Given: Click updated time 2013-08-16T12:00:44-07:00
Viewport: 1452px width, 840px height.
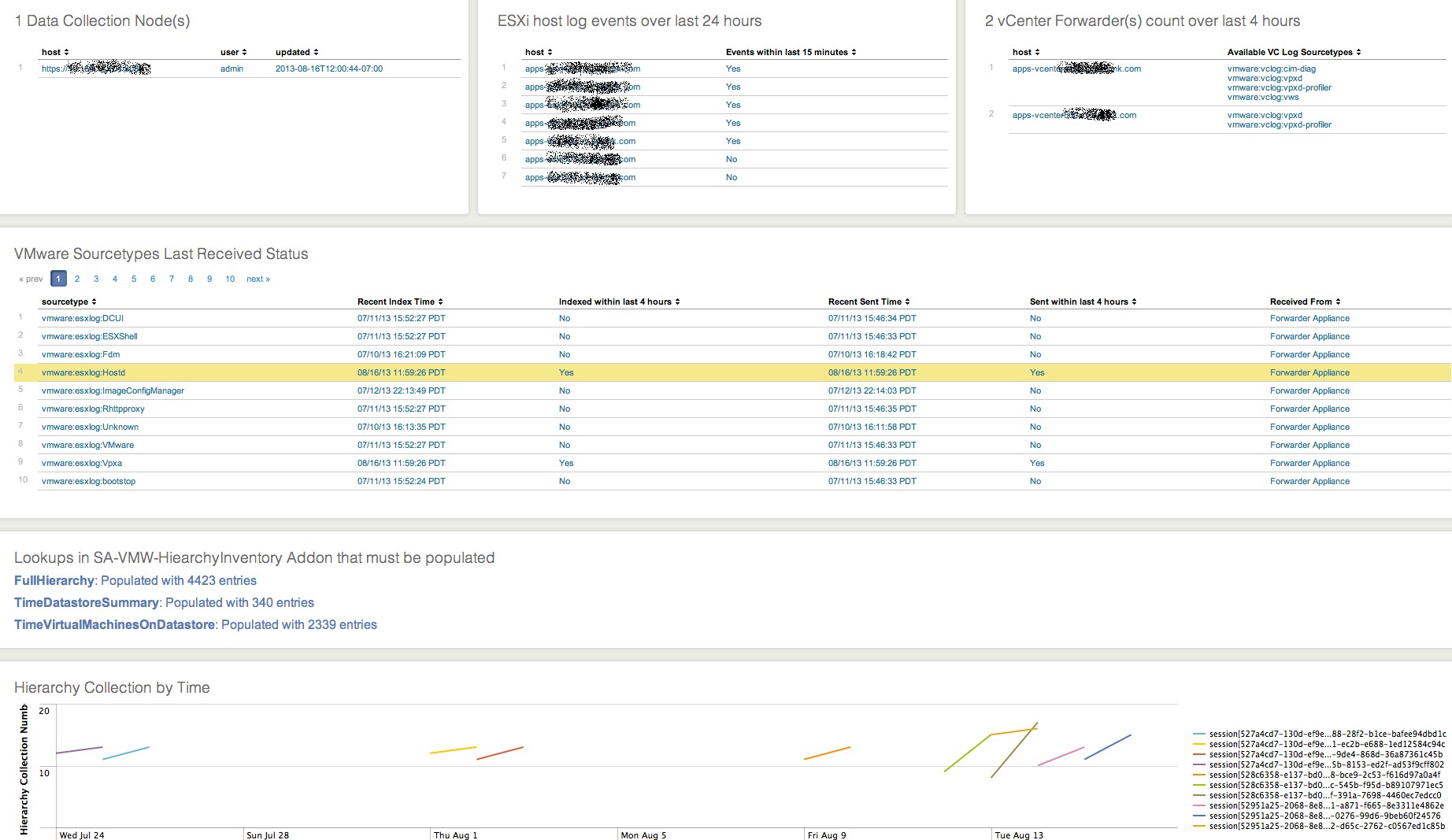Looking at the screenshot, I should pos(329,68).
